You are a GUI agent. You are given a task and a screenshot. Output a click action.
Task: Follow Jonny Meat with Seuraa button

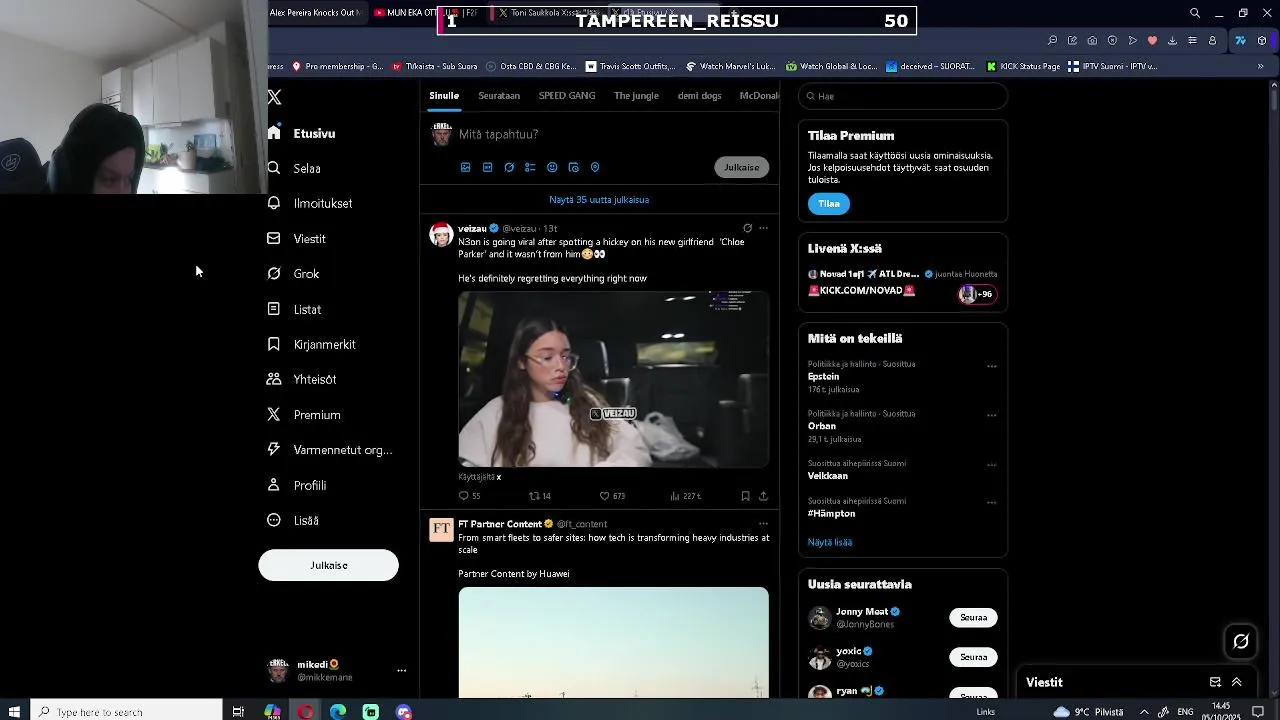click(973, 618)
